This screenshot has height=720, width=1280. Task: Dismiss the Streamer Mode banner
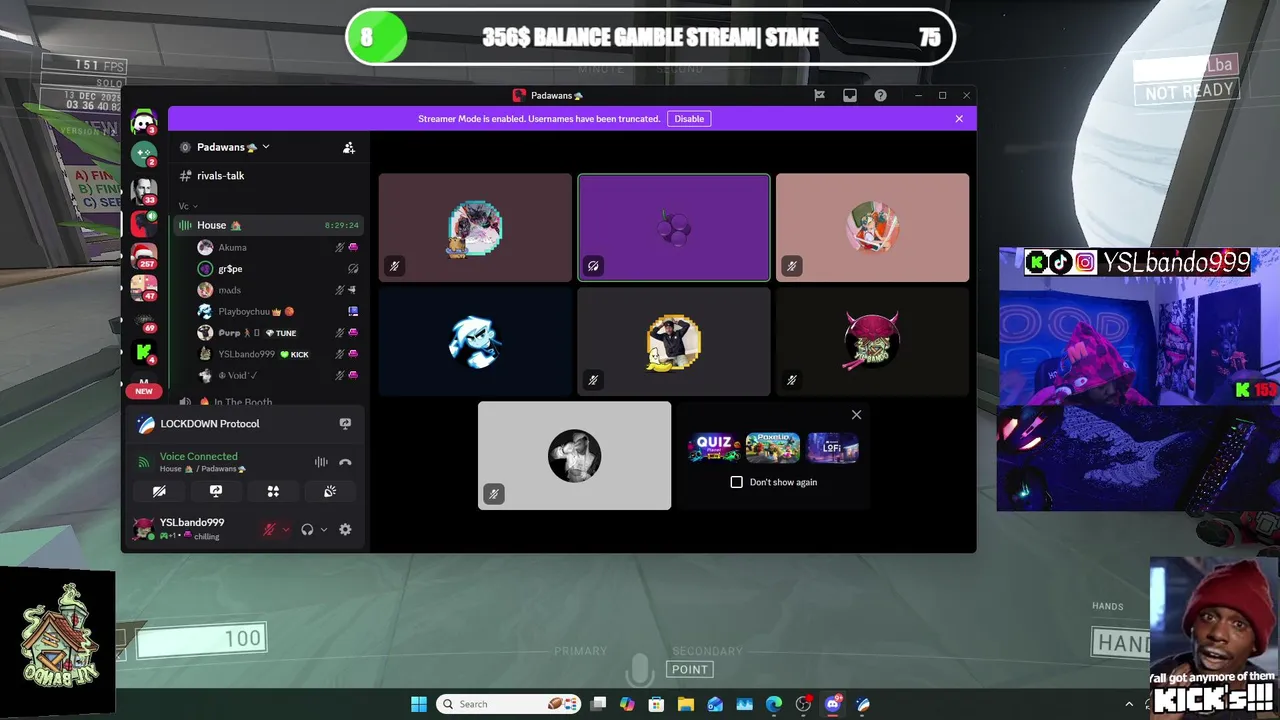pyautogui.click(x=959, y=119)
